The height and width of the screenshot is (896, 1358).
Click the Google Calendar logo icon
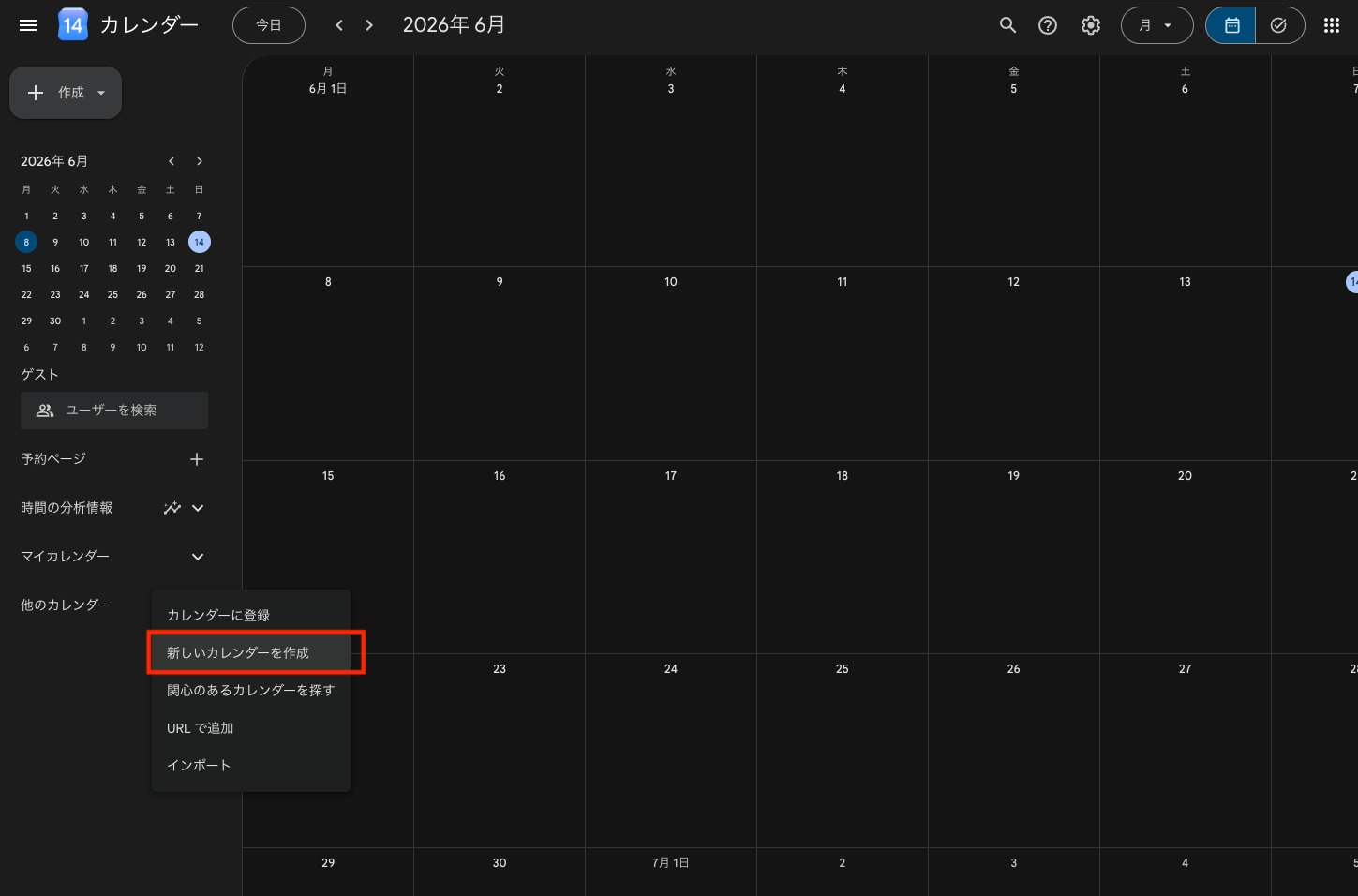click(72, 25)
